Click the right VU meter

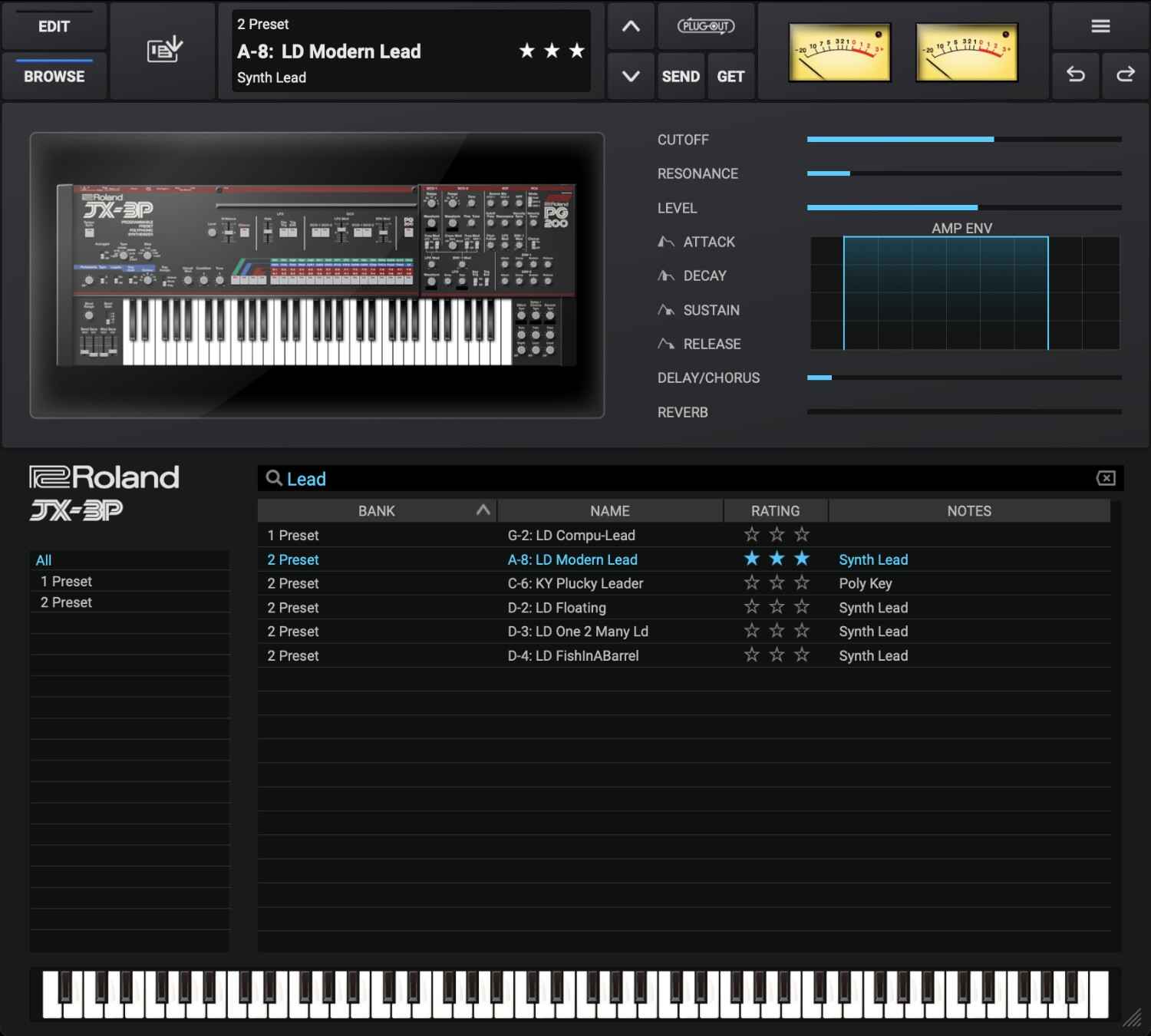point(967,52)
